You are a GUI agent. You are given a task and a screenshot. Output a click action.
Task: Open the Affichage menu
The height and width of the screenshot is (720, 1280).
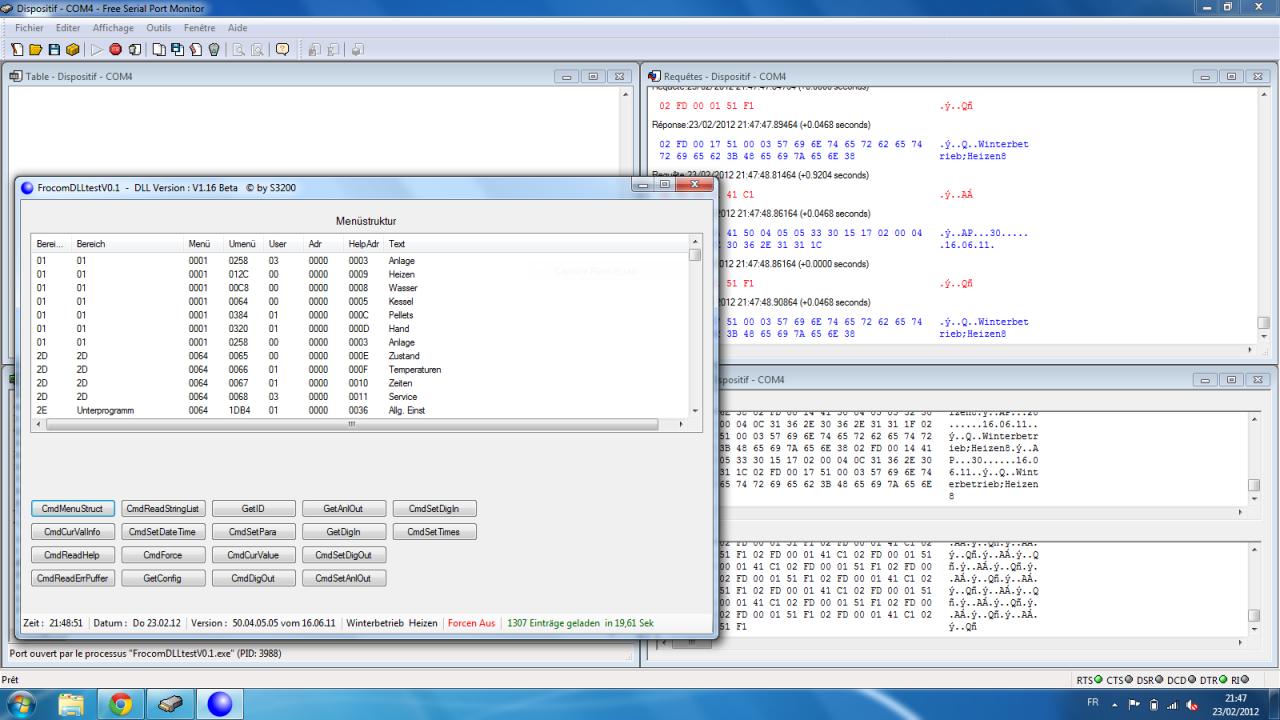pos(113,28)
